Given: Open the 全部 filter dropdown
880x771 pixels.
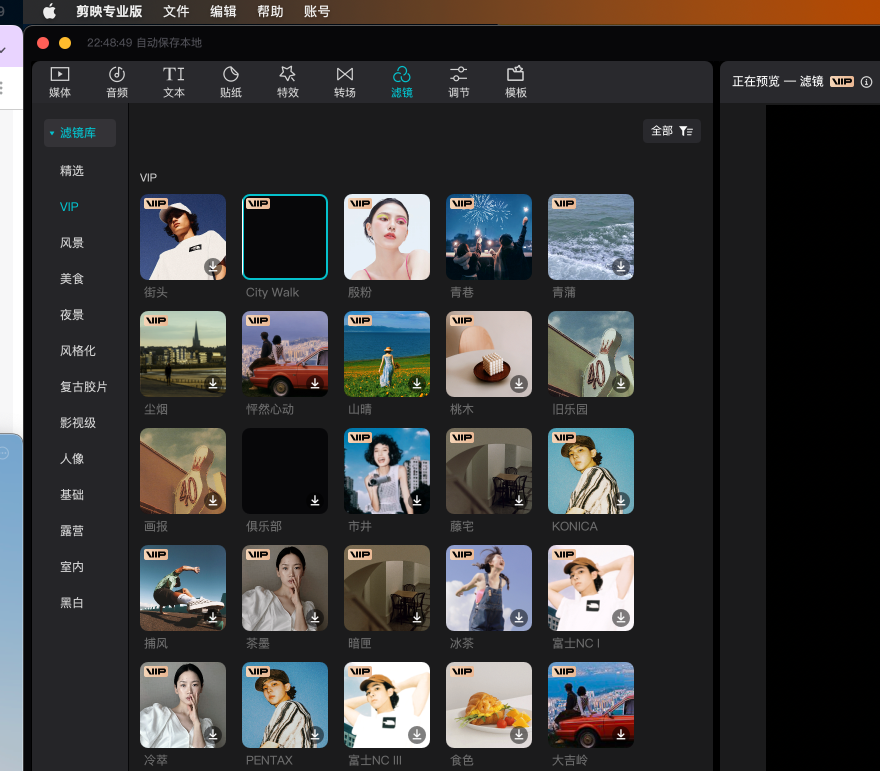Looking at the screenshot, I should [x=672, y=131].
